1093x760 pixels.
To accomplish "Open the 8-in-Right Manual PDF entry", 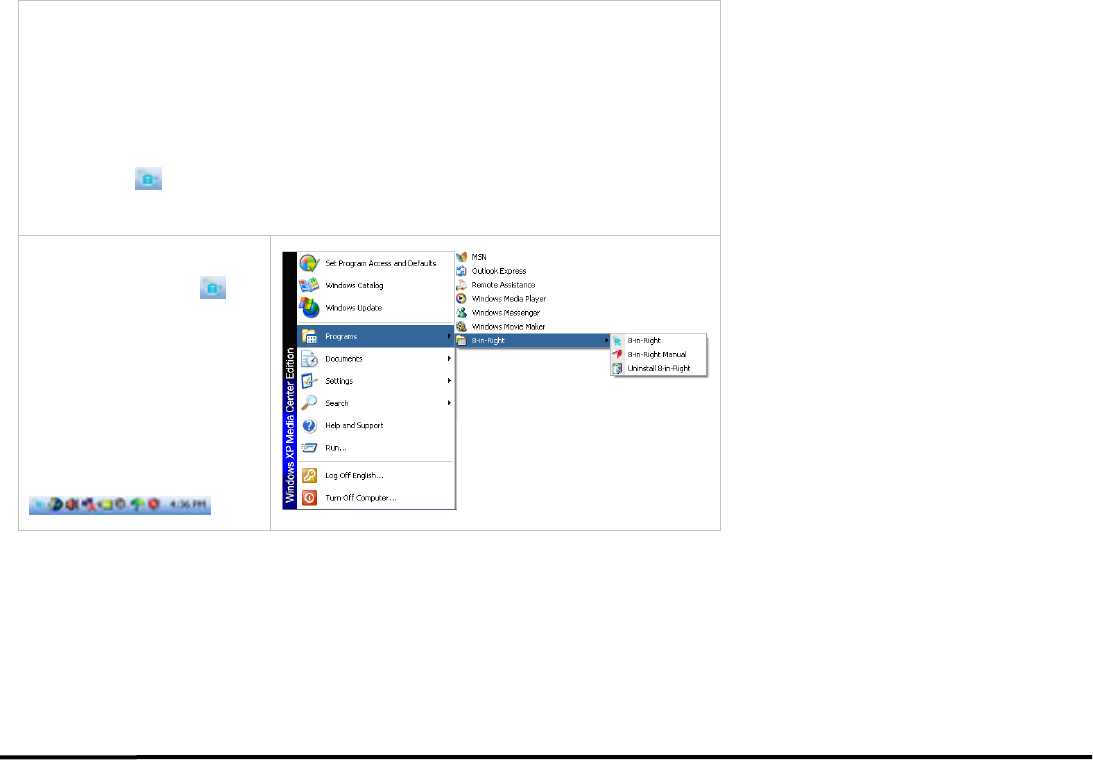I will coord(659,355).
